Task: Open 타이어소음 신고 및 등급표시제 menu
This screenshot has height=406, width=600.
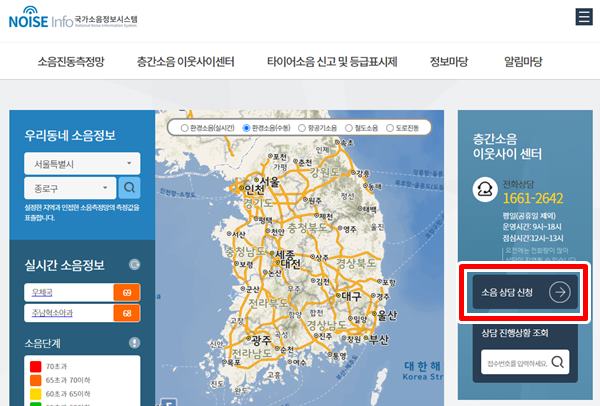Action: pyautogui.click(x=332, y=61)
